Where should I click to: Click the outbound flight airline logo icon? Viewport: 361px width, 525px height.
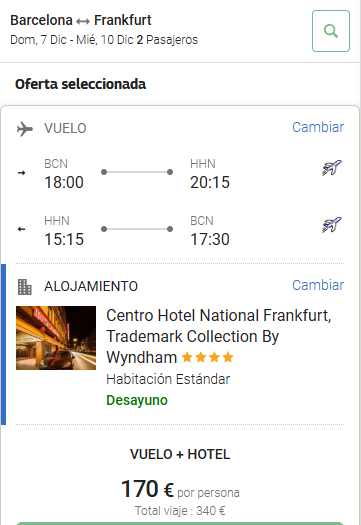(x=332, y=167)
